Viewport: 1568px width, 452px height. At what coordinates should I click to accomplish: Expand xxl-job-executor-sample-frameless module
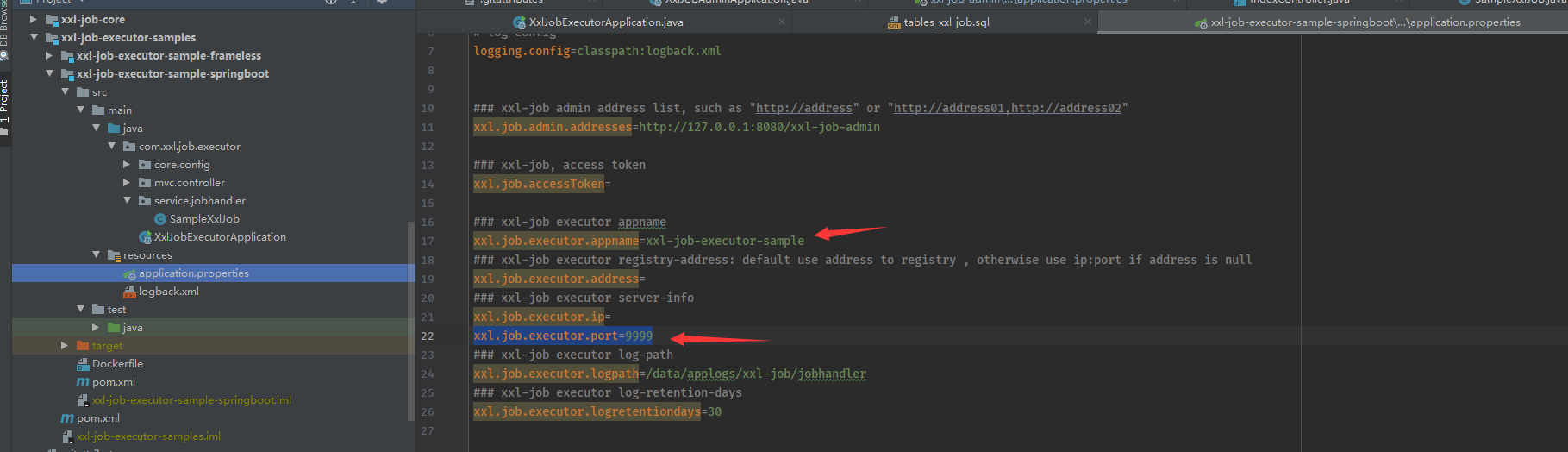point(49,55)
